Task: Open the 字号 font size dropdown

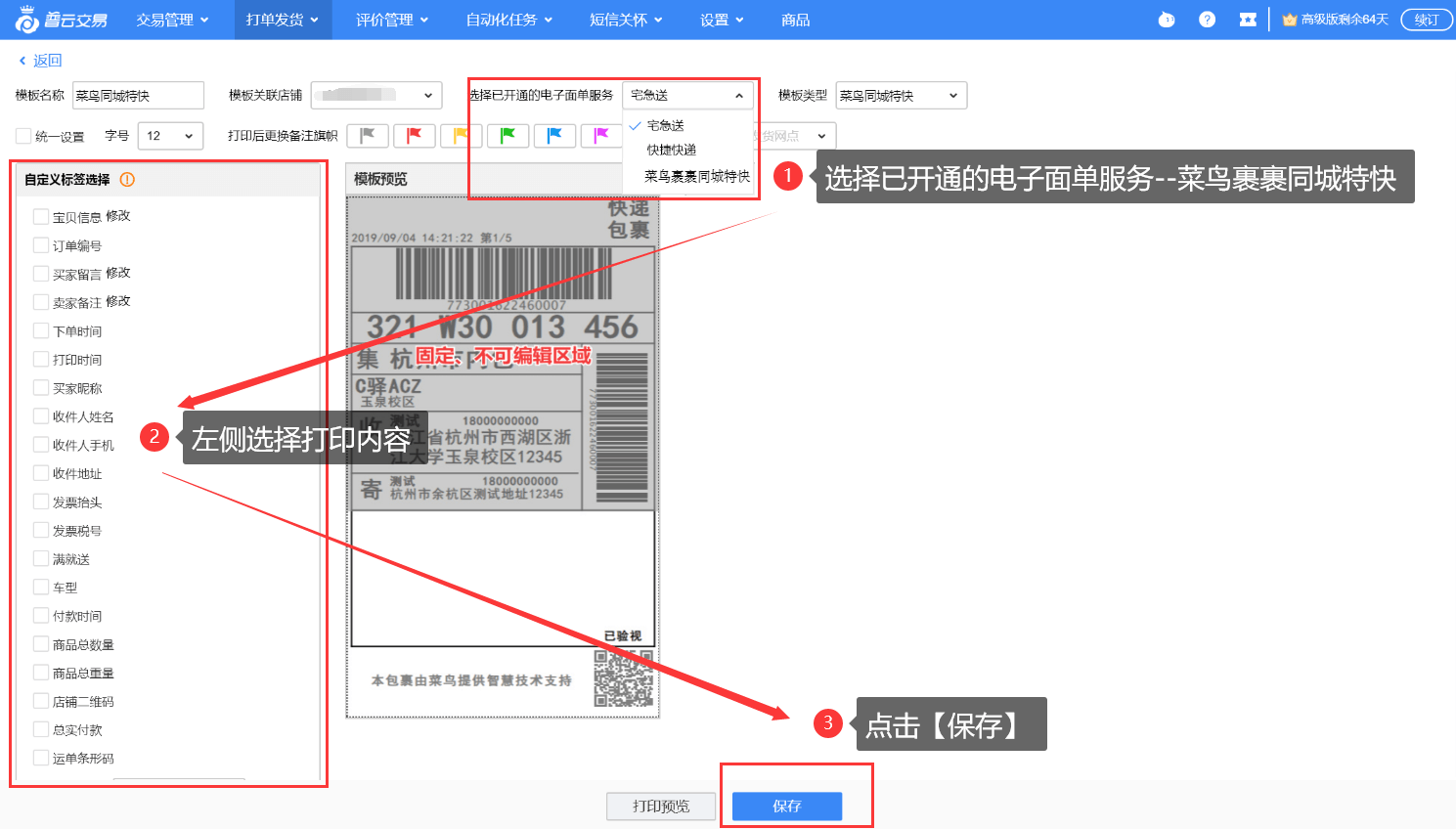Action: pyautogui.click(x=170, y=136)
